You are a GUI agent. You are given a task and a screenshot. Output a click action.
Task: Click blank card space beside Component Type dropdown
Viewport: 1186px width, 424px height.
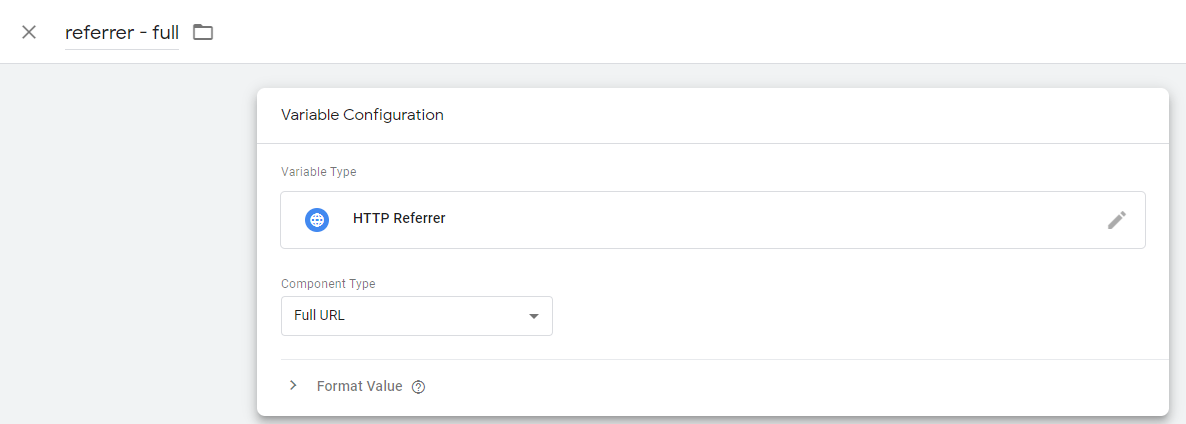coord(850,316)
